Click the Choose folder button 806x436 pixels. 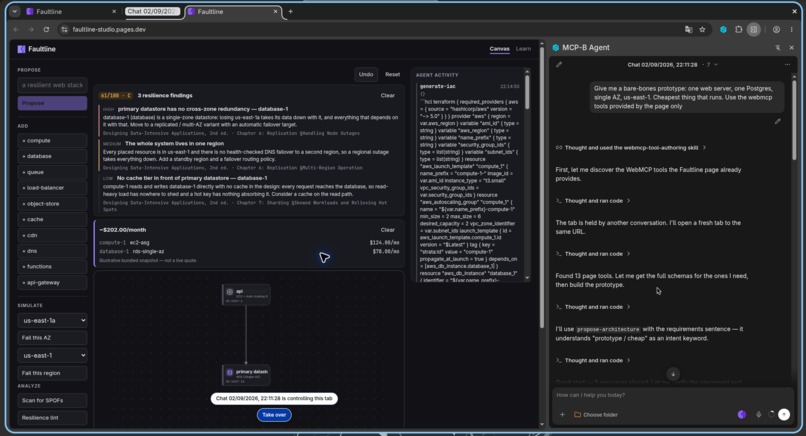(596, 414)
